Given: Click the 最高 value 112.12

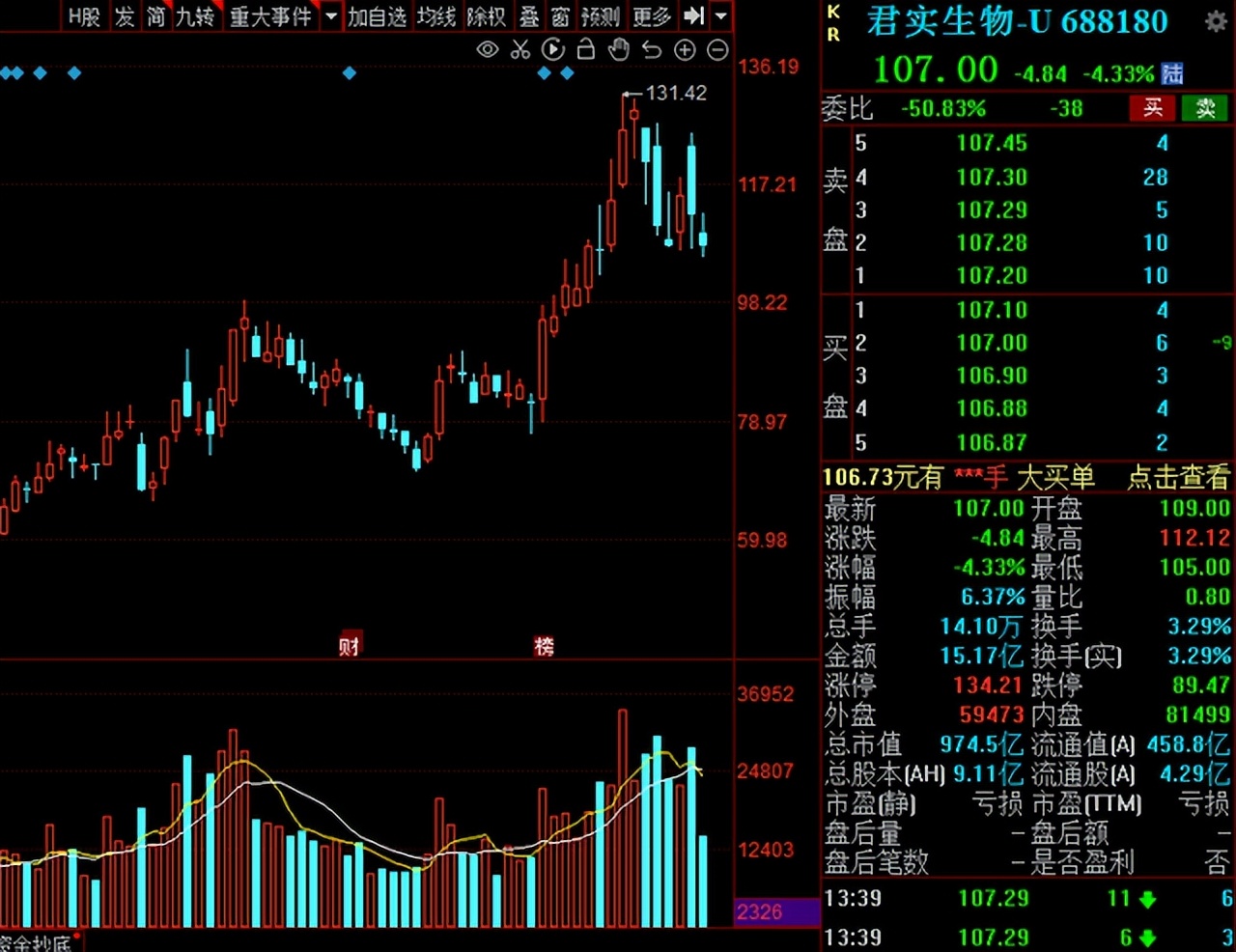Looking at the screenshot, I should (x=1195, y=538).
